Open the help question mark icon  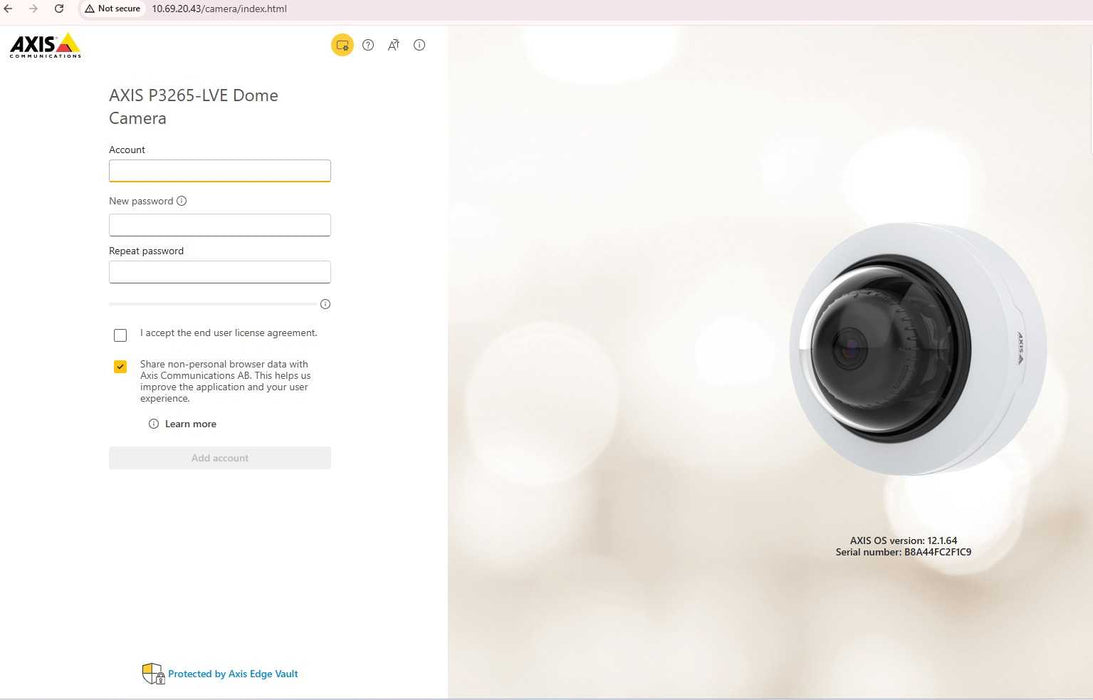[368, 45]
